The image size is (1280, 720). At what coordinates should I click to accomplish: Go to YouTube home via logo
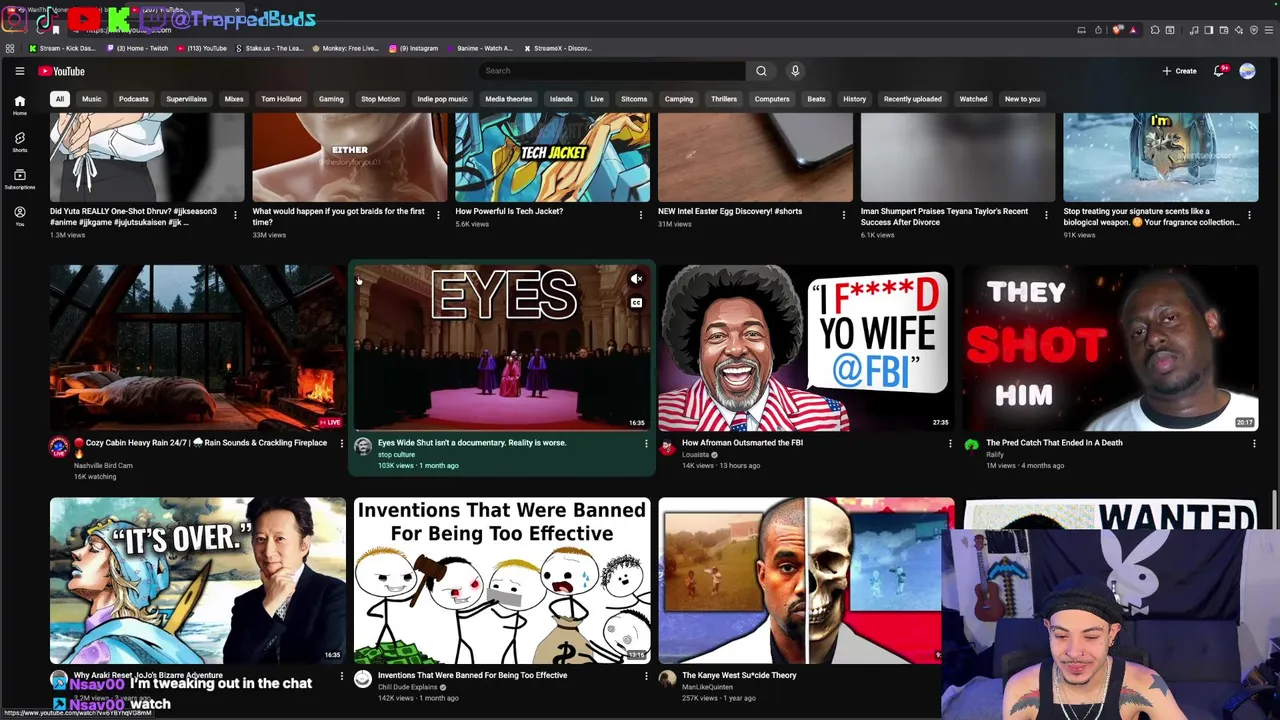tap(61, 71)
